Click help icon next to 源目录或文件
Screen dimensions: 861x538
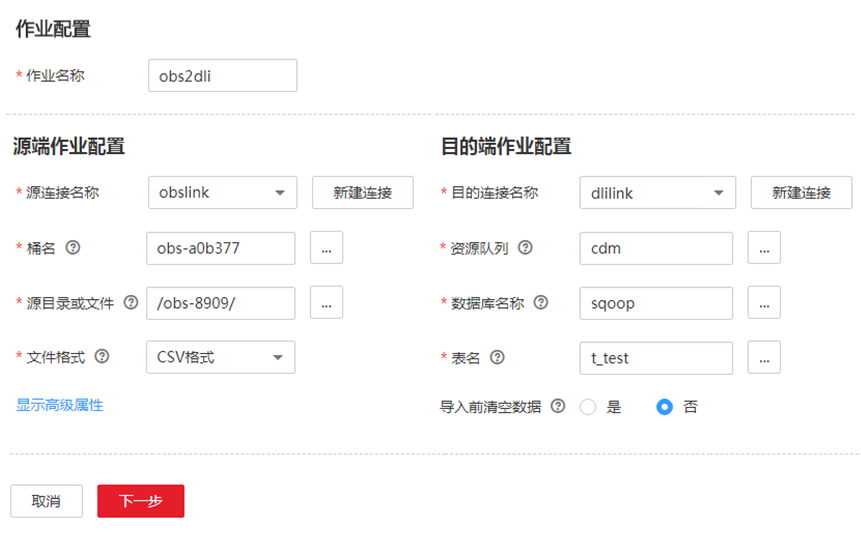(x=131, y=302)
